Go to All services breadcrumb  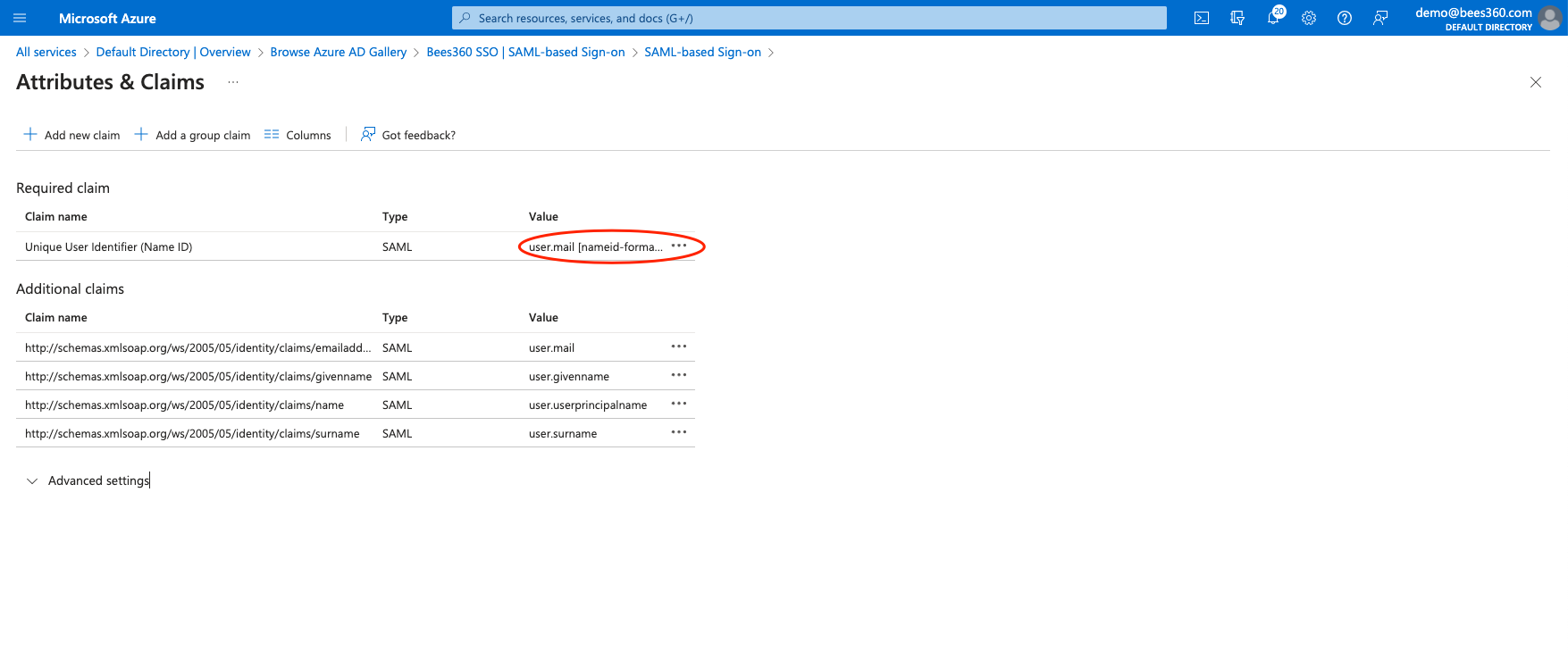click(46, 52)
